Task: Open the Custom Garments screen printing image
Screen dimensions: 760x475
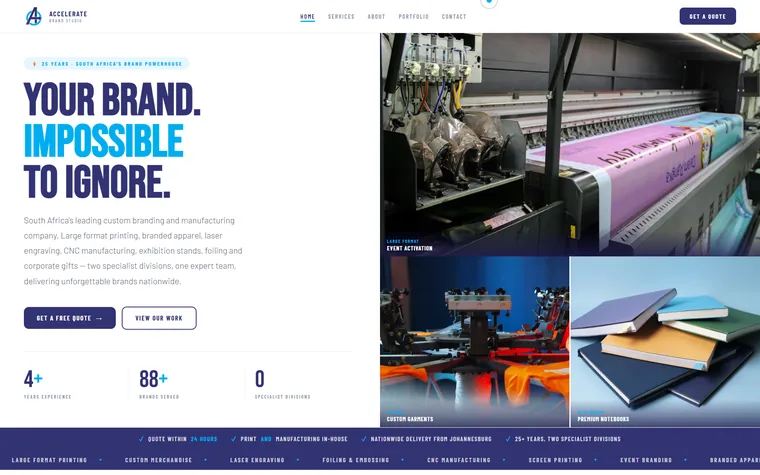Action: [x=475, y=342]
